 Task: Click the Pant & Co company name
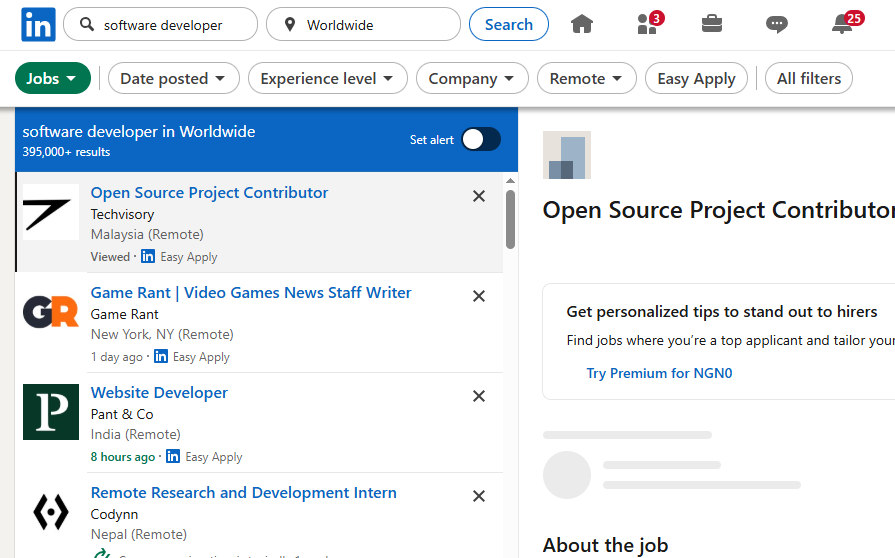122,414
